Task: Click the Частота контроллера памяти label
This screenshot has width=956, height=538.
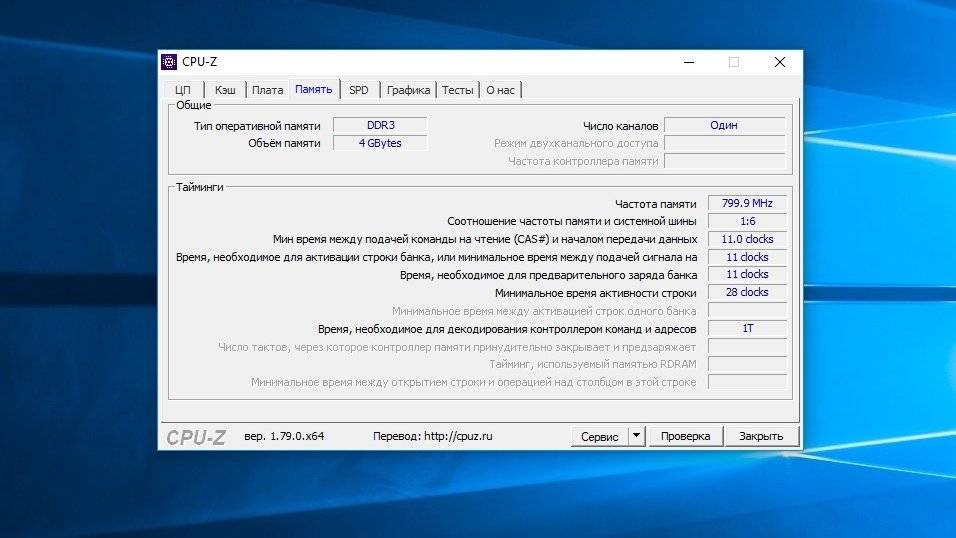Action: click(x=583, y=161)
